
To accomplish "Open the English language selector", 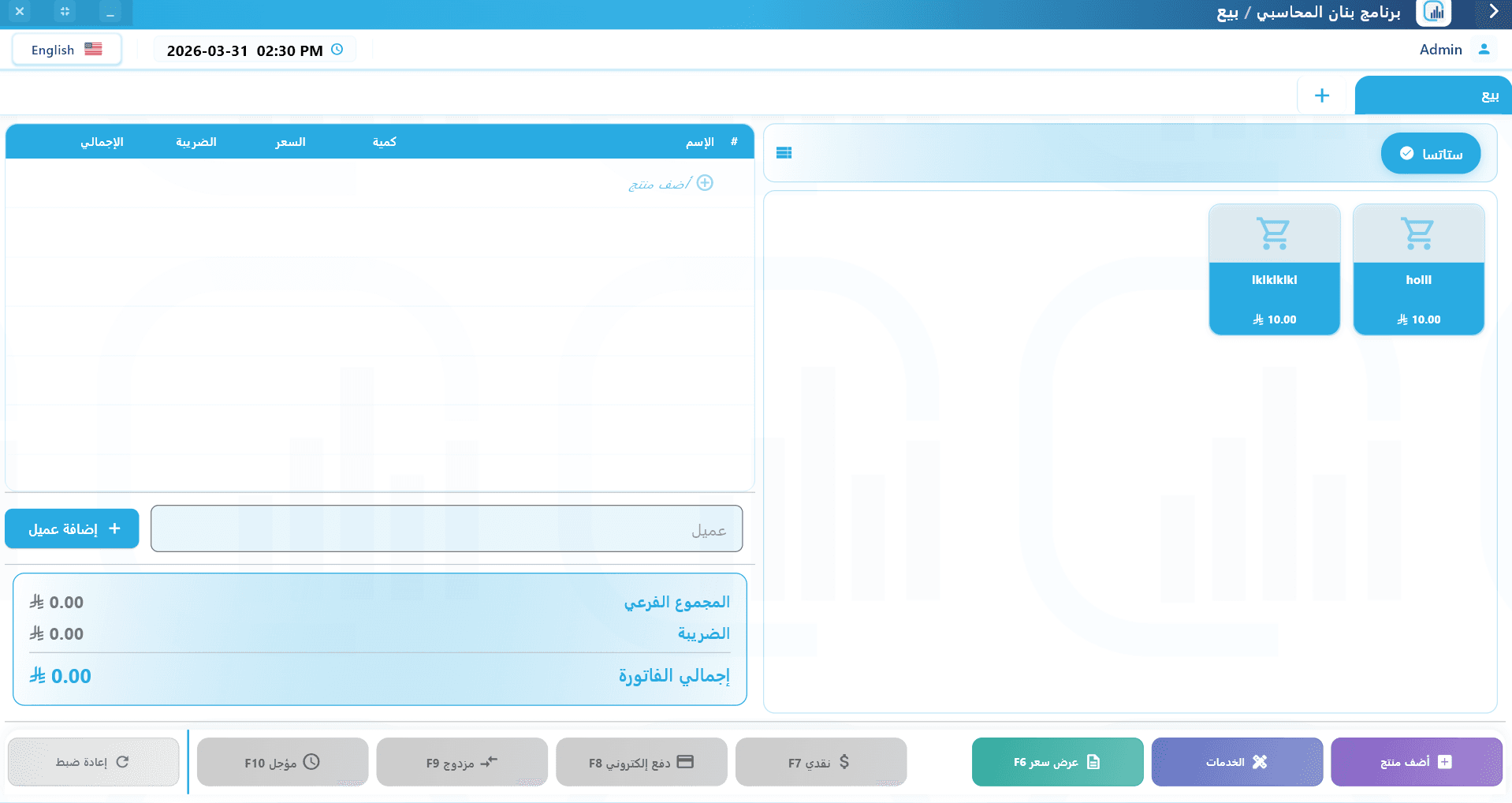I will [x=66, y=49].
